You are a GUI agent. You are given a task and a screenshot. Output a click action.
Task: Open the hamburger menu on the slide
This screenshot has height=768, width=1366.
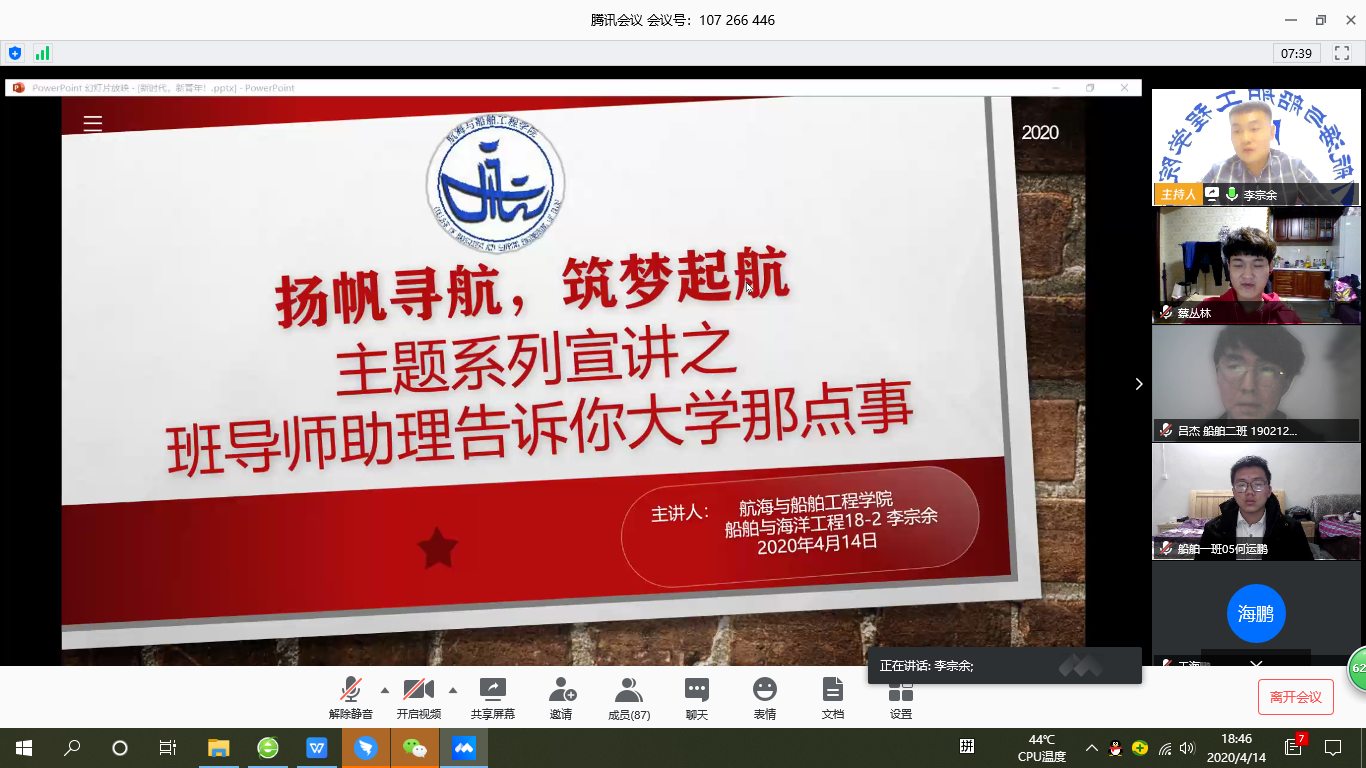(93, 124)
